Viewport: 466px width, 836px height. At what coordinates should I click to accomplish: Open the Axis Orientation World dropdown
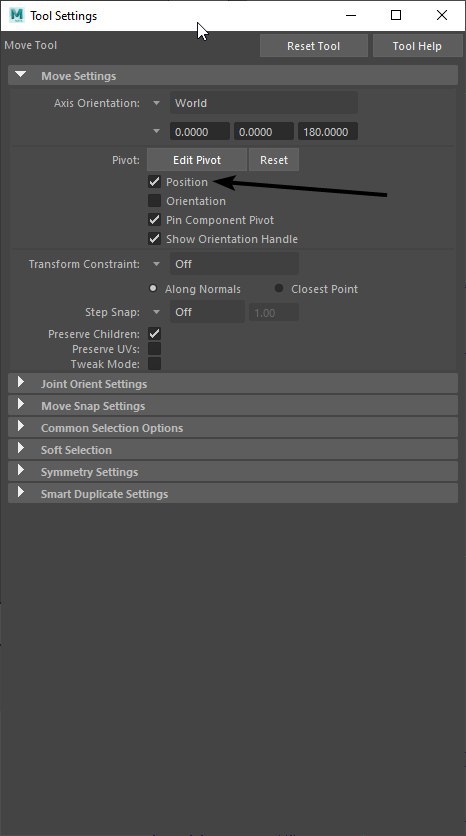tap(263, 103)
